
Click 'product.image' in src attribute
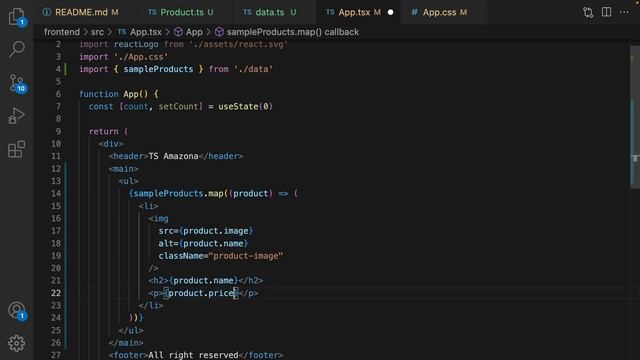(216, 231)
